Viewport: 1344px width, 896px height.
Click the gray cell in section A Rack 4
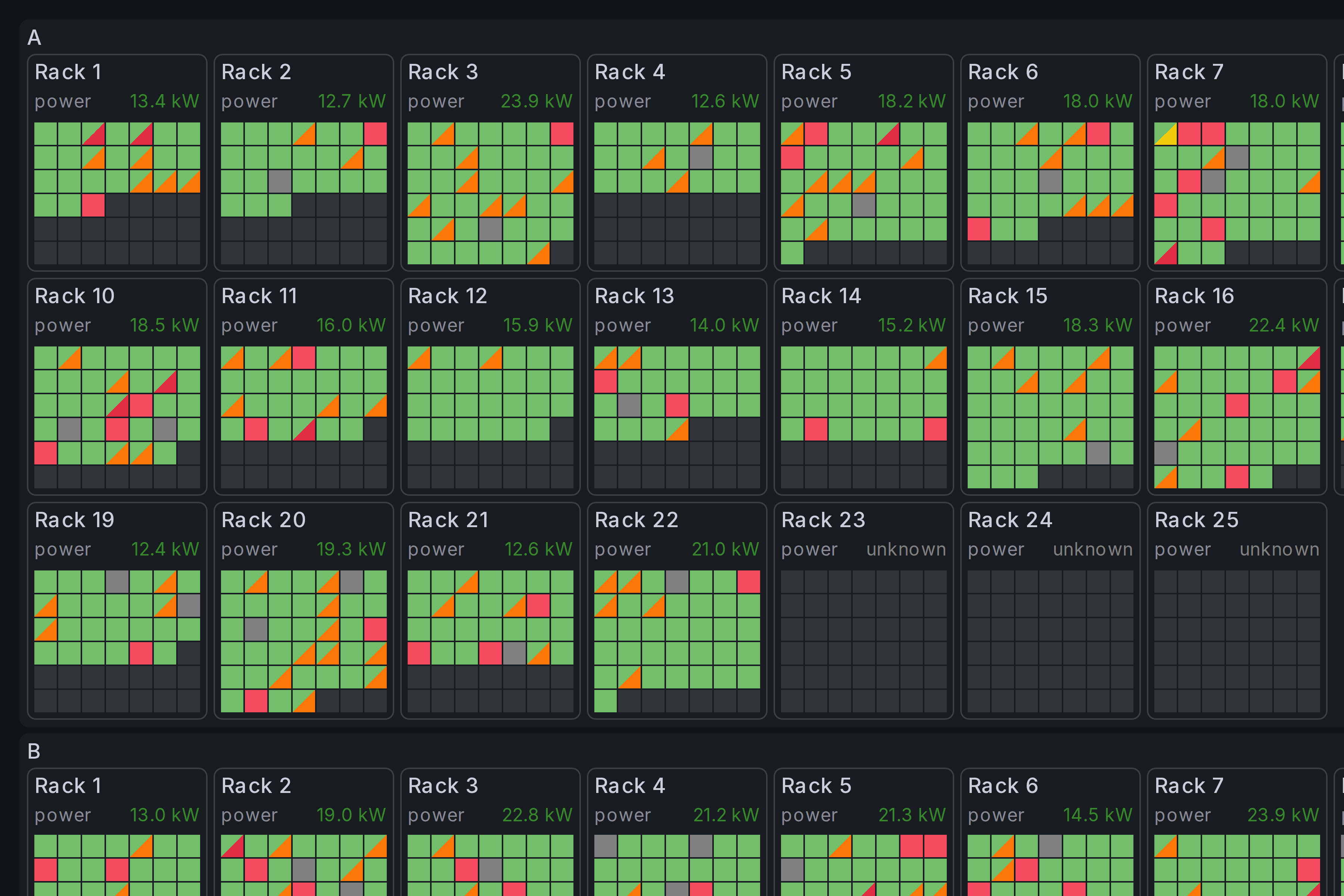tap(701, 158)
